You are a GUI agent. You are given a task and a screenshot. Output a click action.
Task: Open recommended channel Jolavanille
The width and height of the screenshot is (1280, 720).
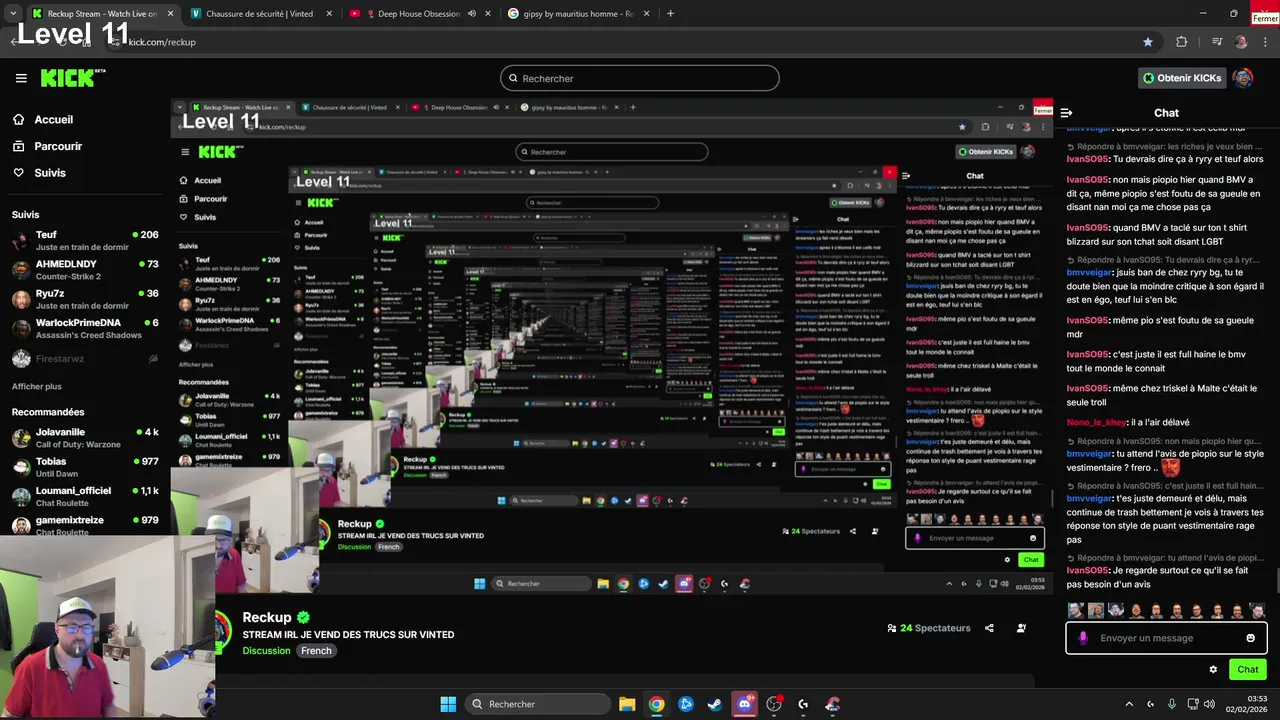point(85,437)
